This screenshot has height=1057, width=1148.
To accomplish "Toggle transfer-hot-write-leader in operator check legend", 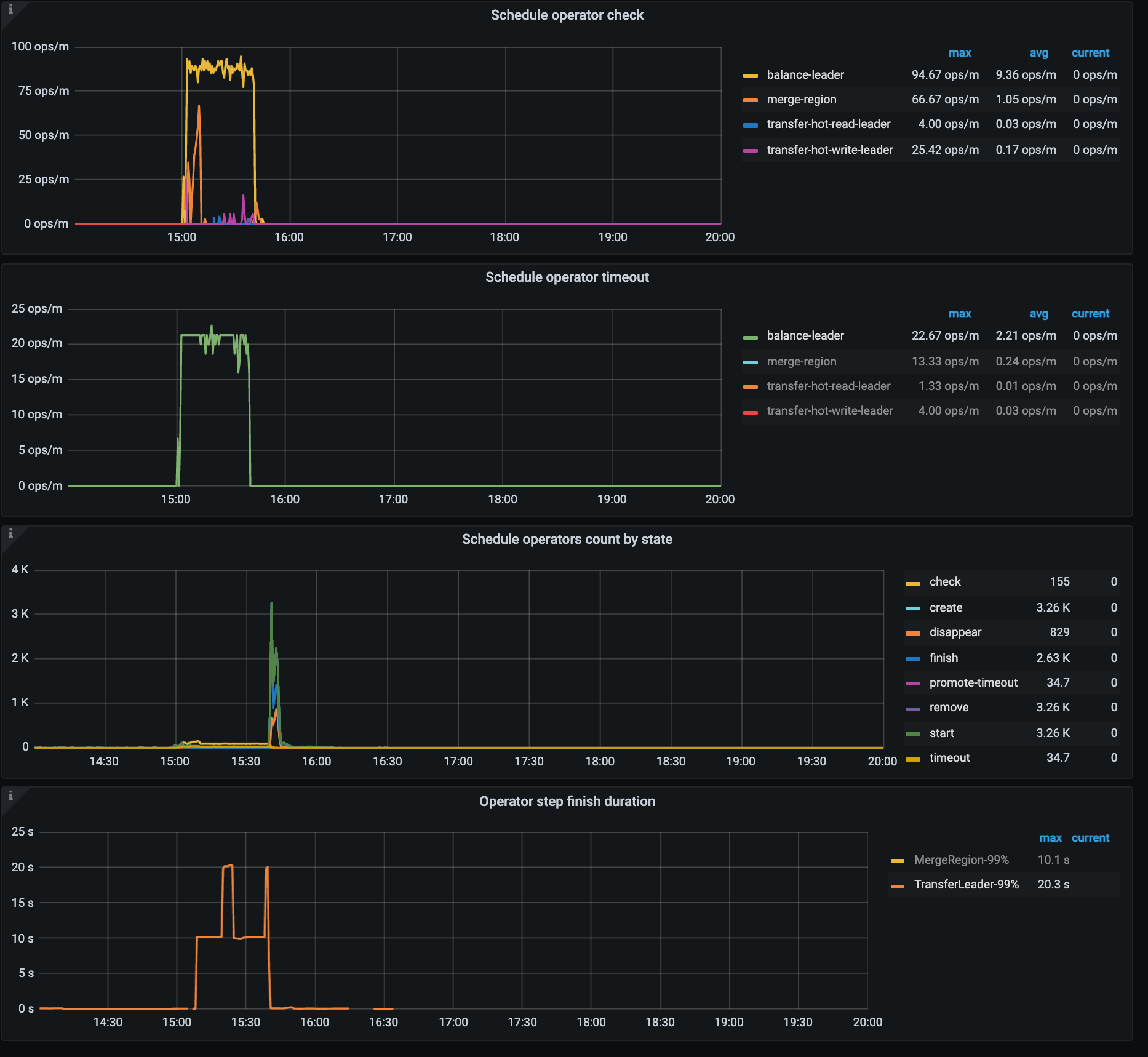I will pos(830,150).
